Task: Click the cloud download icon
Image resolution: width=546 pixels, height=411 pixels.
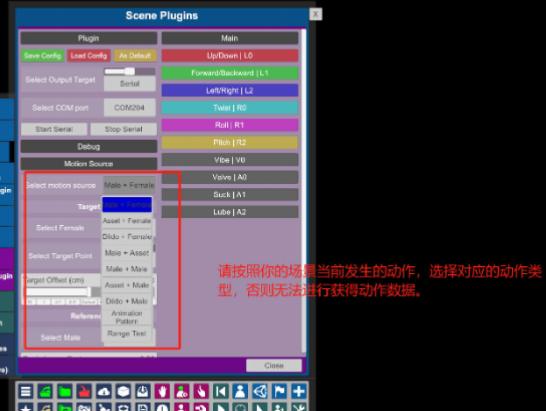Action: point(104,391)
